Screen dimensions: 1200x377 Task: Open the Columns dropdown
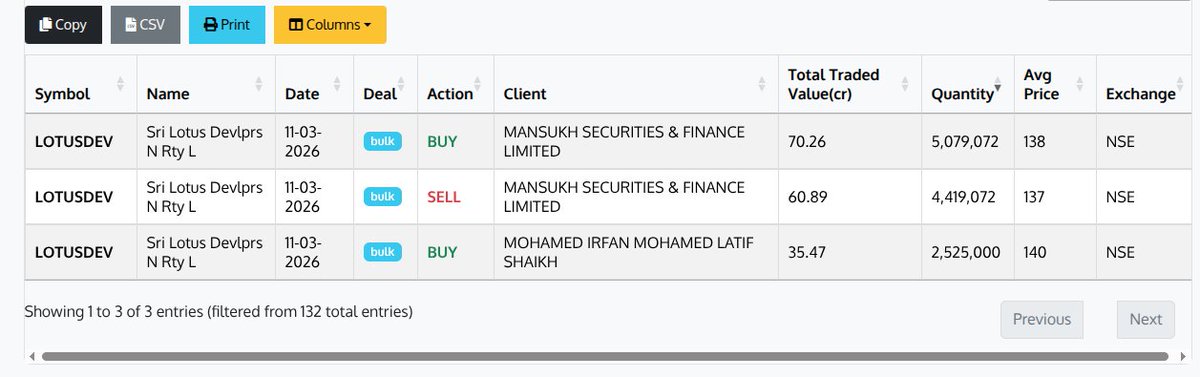point(330,25)
